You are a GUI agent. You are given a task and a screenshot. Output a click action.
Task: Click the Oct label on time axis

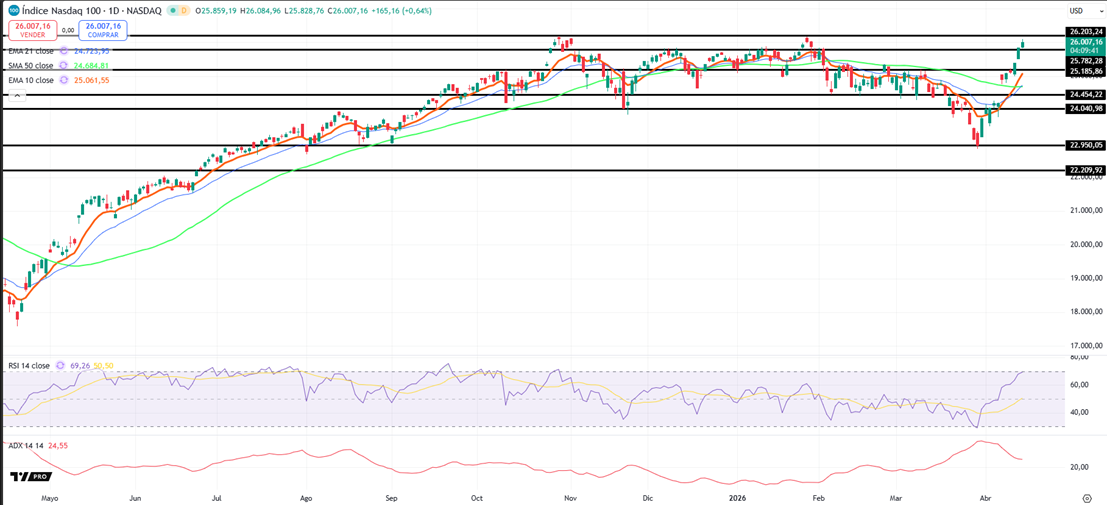click(x=478, y=497)
